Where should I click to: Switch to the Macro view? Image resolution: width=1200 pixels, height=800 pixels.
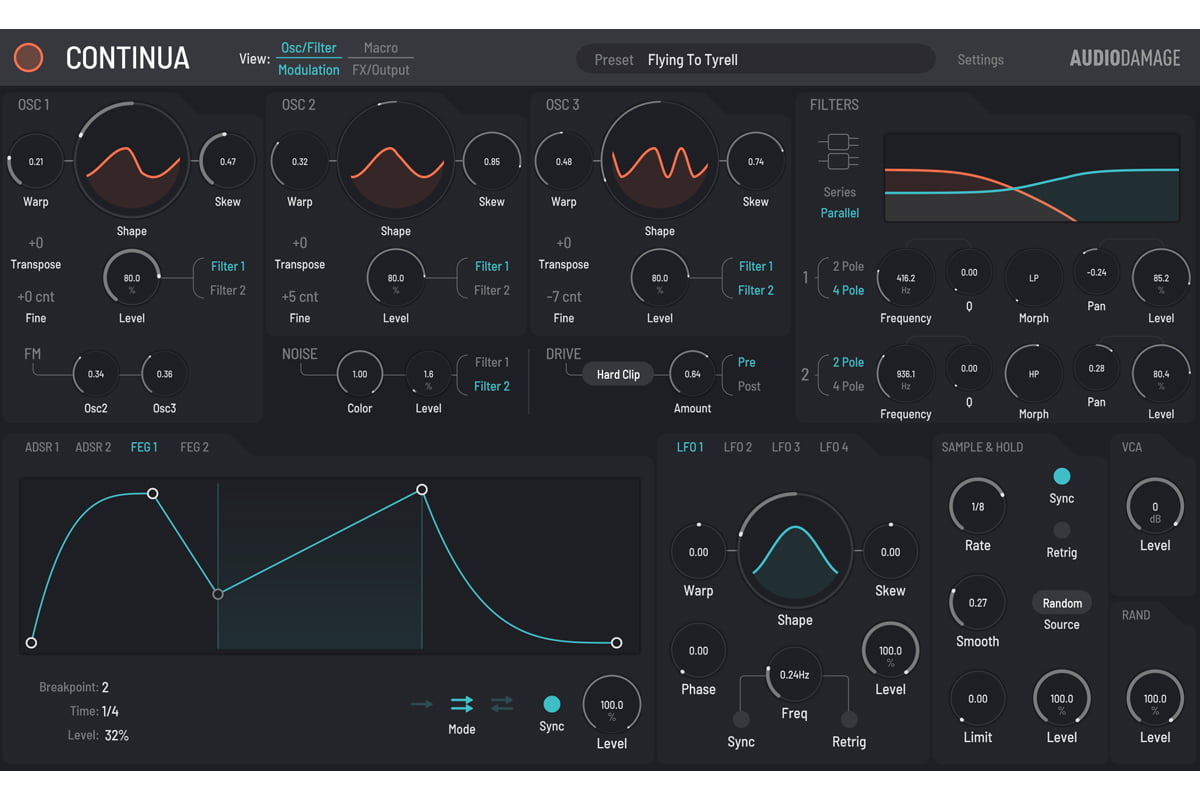(381, 48)
